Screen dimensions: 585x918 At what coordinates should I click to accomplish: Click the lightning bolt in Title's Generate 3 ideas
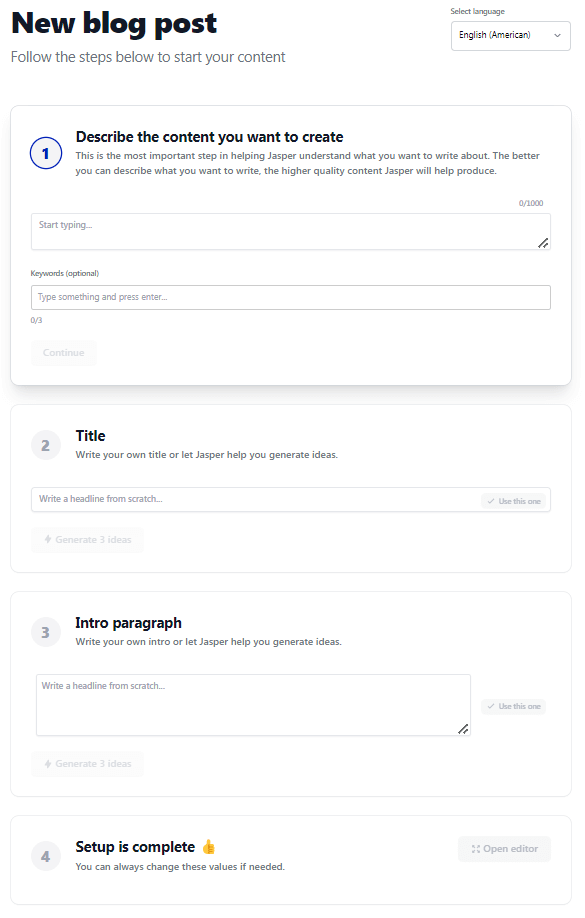(x=48, y=539)
